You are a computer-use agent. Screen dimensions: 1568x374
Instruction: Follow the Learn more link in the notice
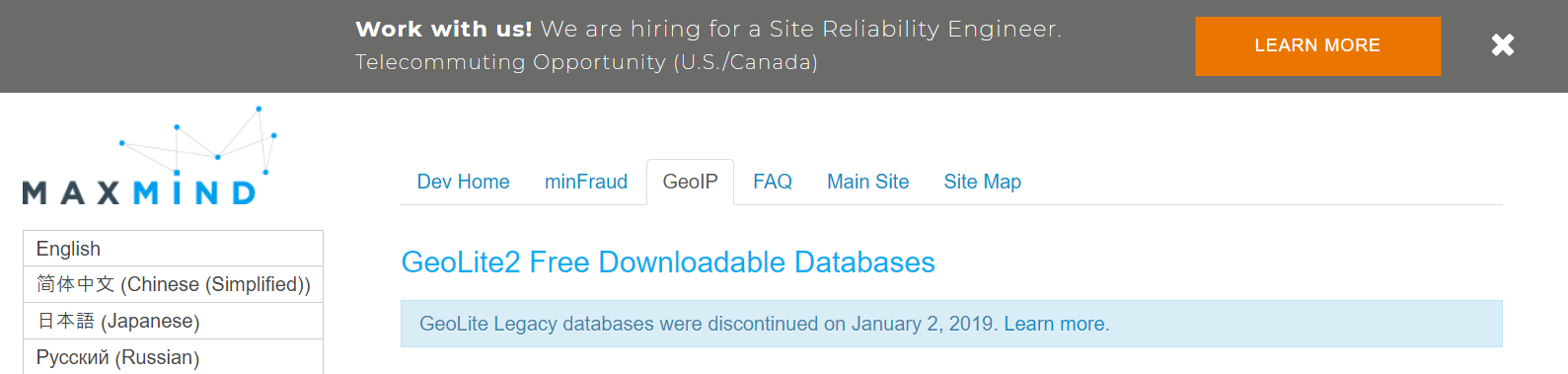[1056, 324]
